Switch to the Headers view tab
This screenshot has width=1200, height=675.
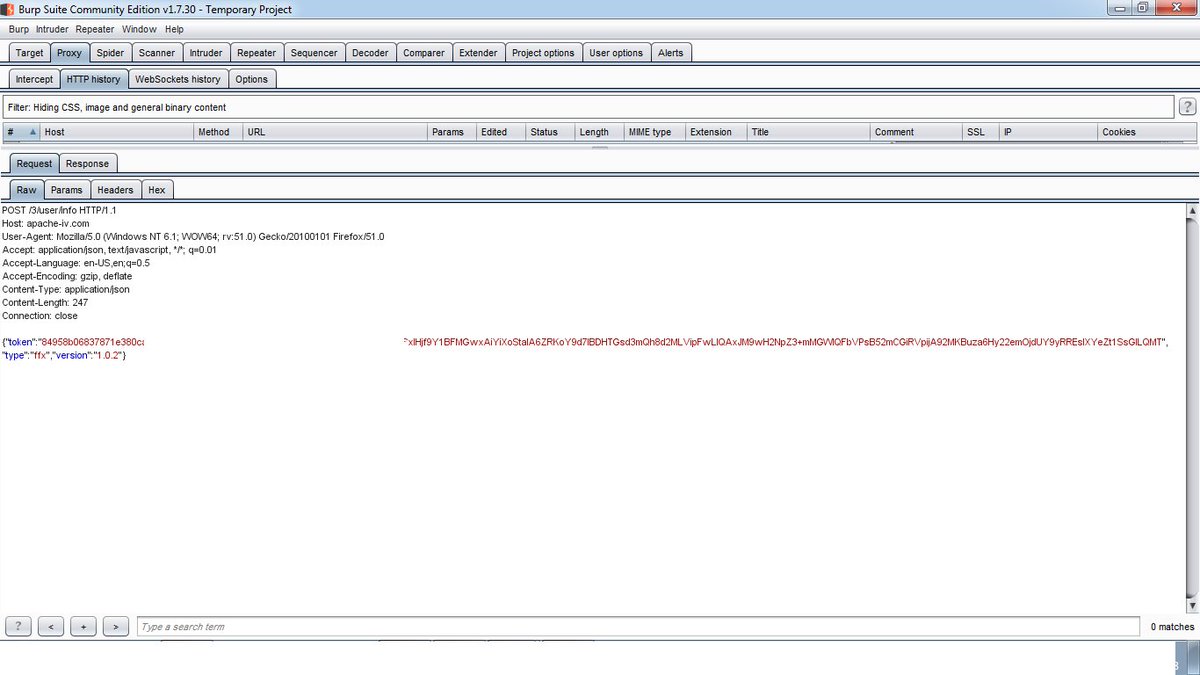point(115,189)
